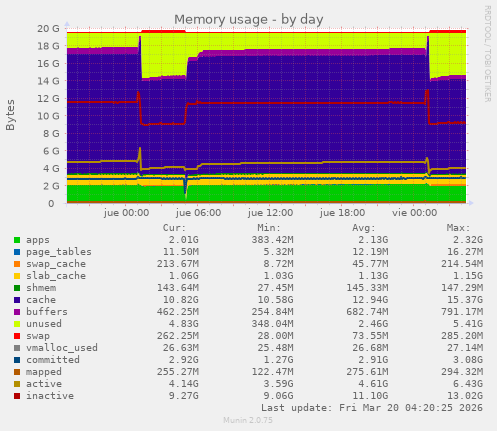
Task: Click the 'jue 12:00' x-axis label
Action: (x=270, y=213)
